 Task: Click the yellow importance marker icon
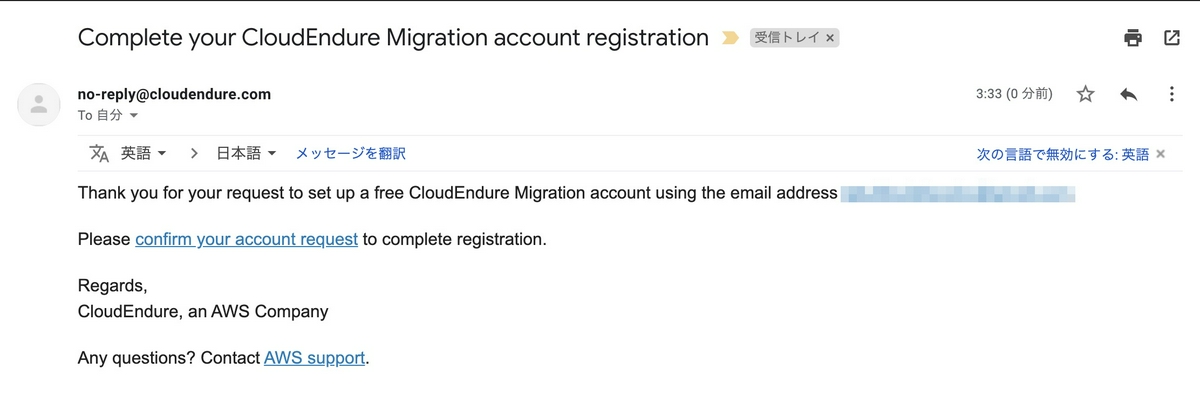pyautogui.click(x=730, y=38)
